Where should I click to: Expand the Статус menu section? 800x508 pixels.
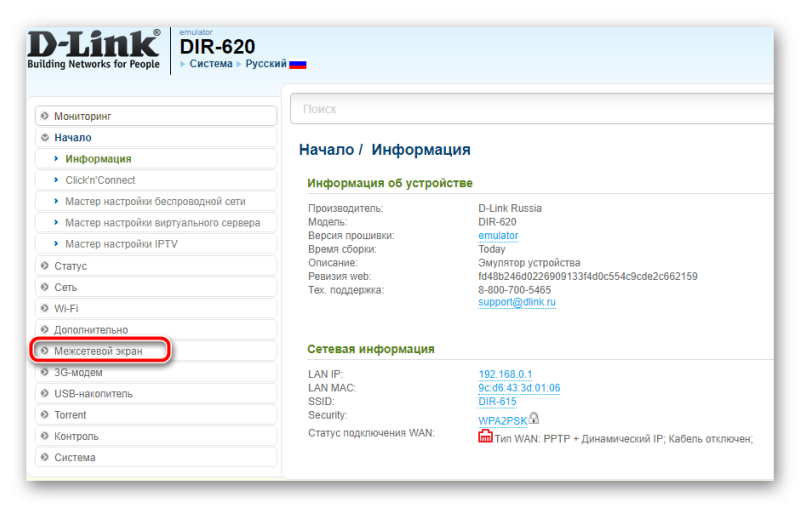pos(156,266)
